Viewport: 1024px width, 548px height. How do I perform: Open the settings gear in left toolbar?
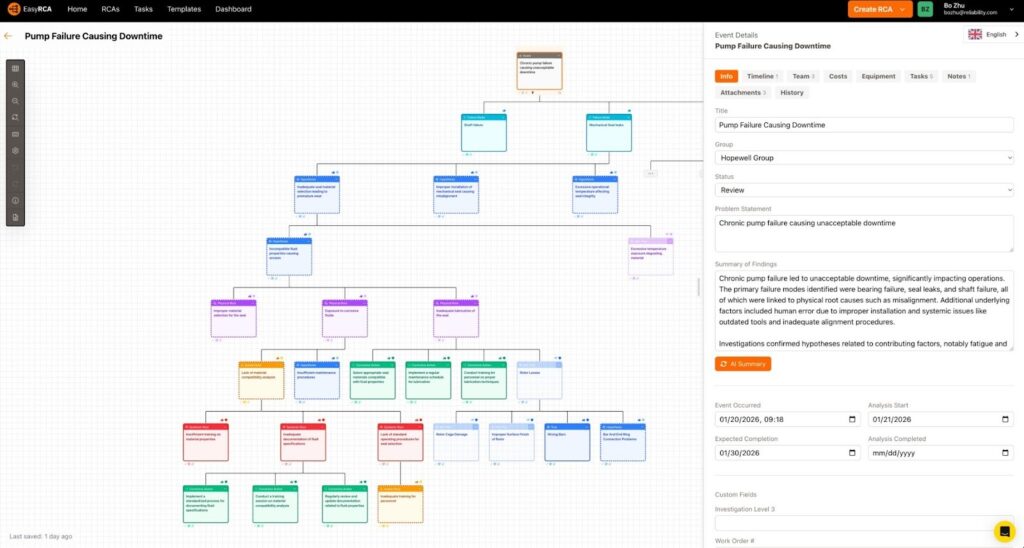point(15,150)
